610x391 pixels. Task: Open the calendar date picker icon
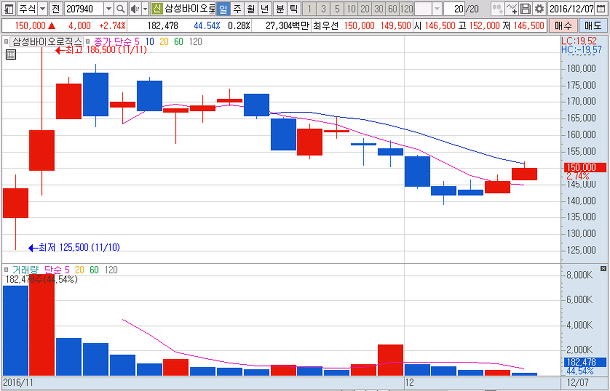(600, 8)
